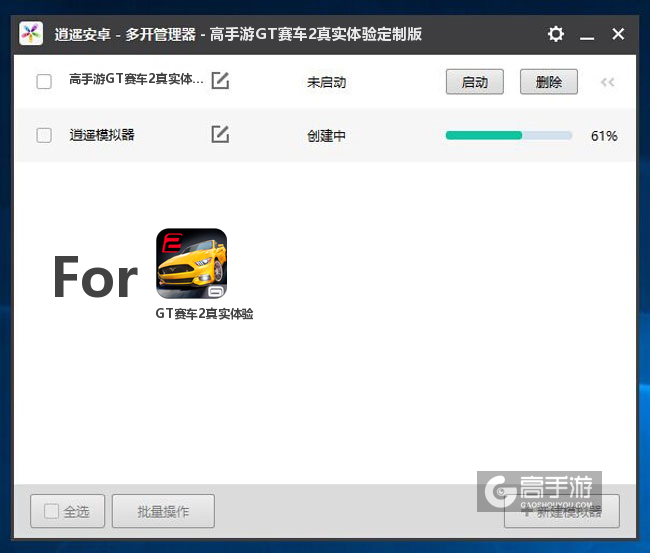Tick the checkbox for 逍遥模拟器 row
Image resolution: width=650 pixels, height=553 pixels.
44,135
